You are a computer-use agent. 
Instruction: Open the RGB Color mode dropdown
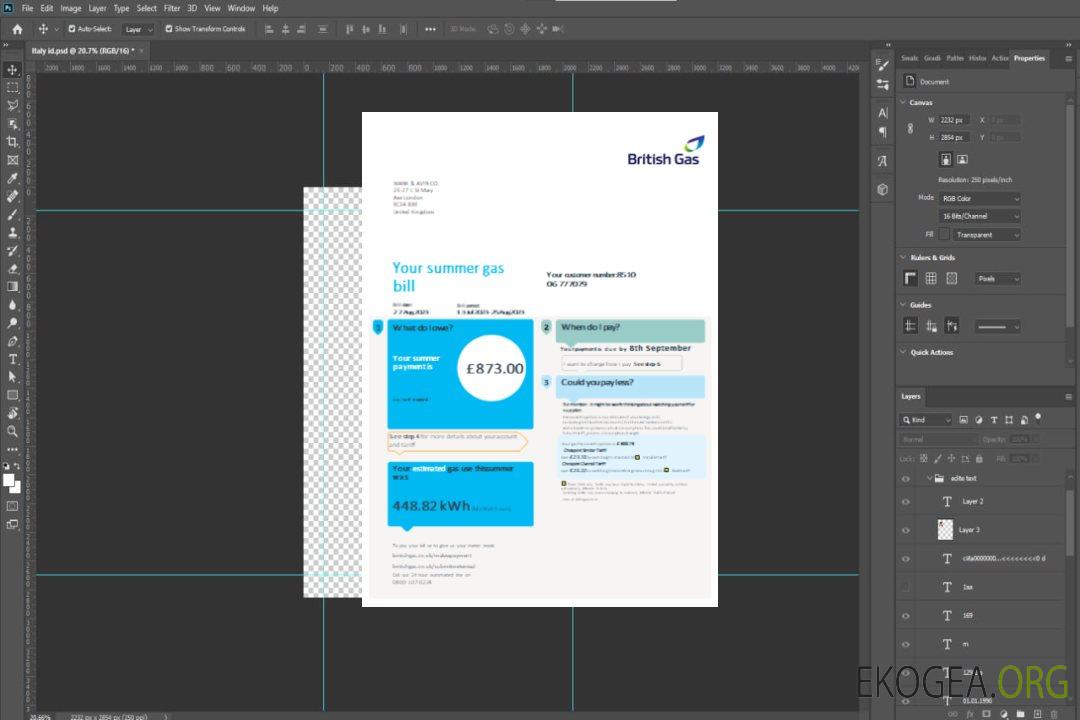981,199
